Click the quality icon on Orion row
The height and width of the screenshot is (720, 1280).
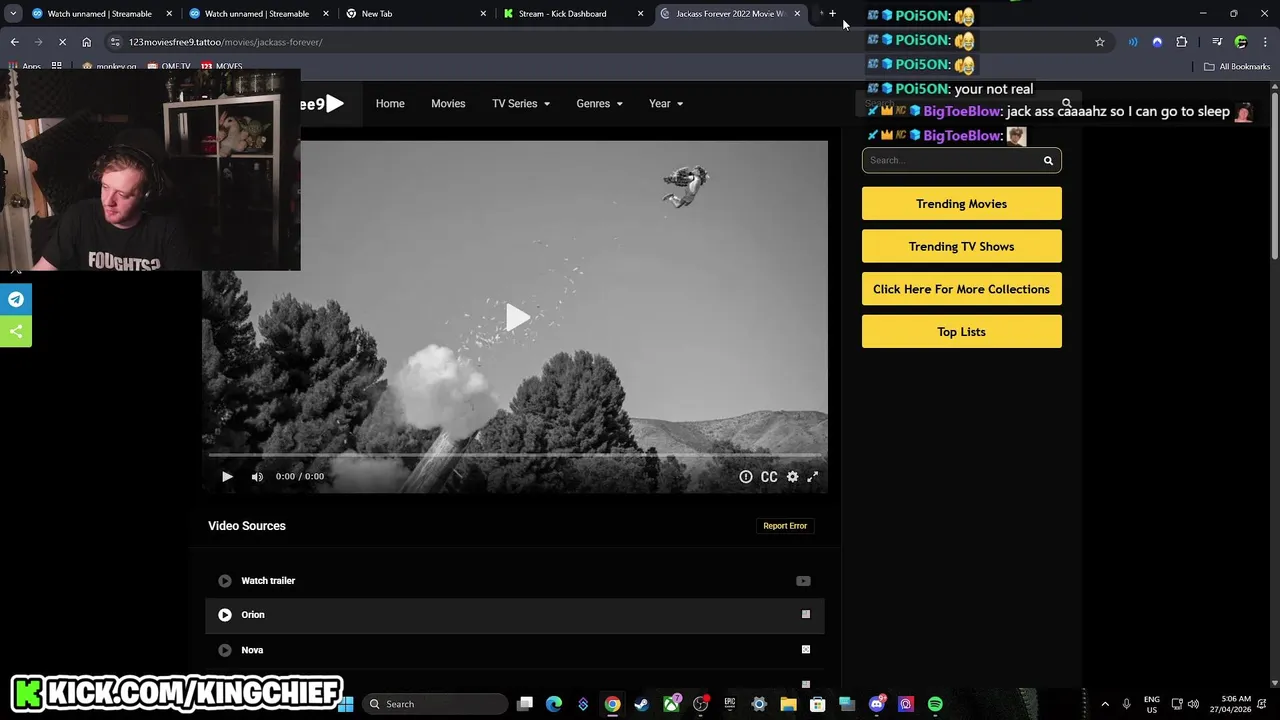click(805, 615)
